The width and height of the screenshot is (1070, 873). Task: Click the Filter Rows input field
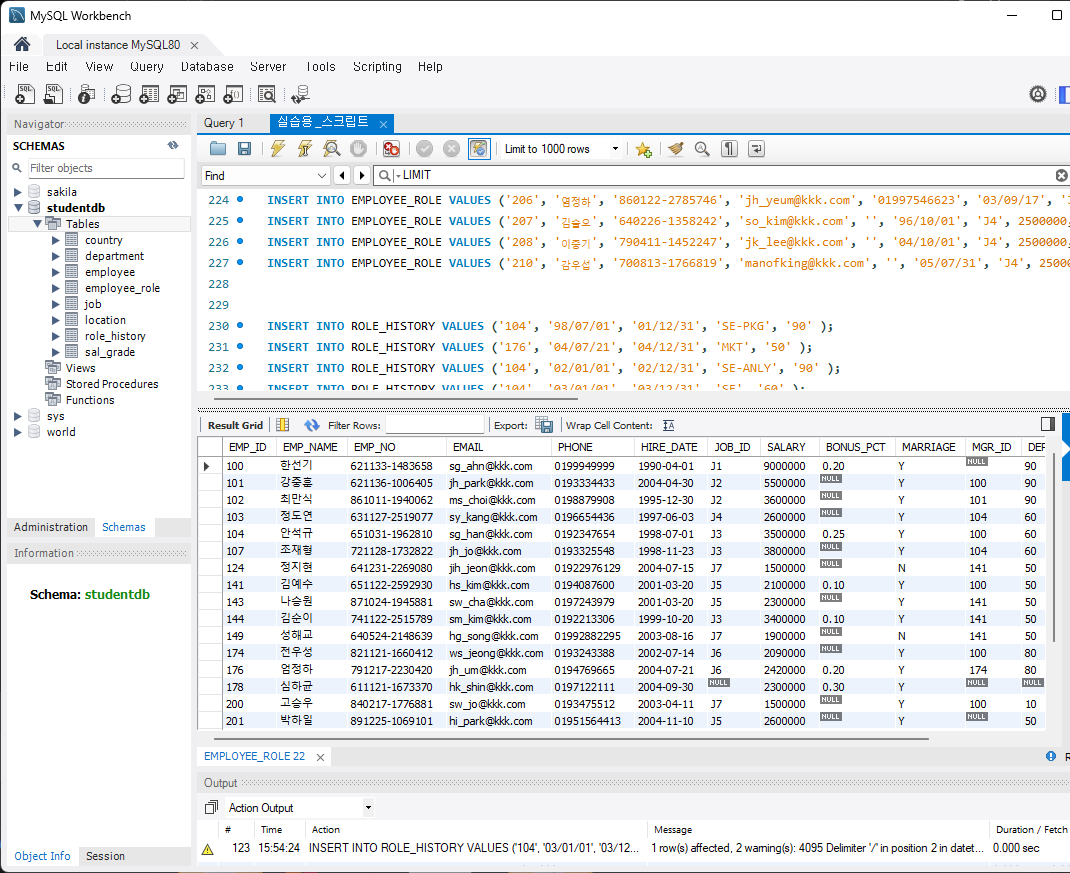click(x=435, y=425)
